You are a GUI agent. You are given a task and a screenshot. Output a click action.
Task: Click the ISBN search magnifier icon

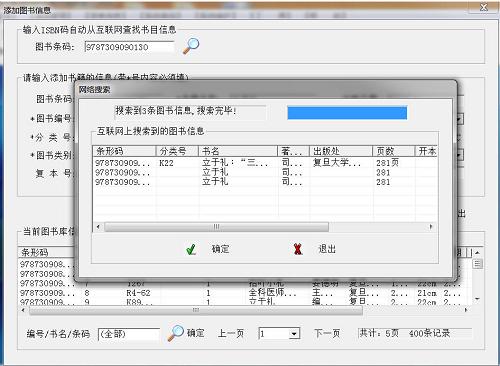pyautogui.click(x=191, y=46)
